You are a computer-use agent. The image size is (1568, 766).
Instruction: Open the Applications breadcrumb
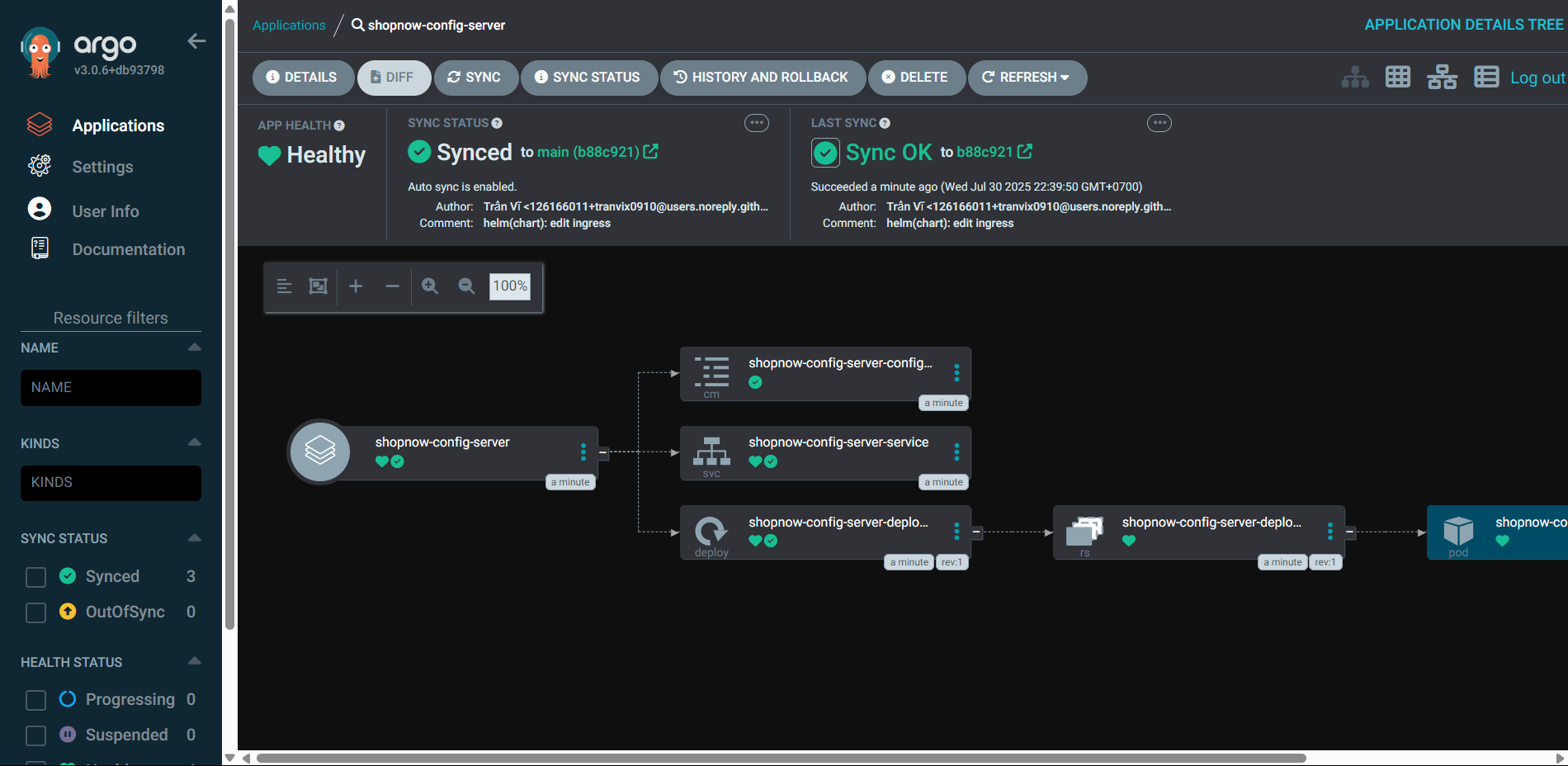pyautogui.click(x=289, y=25)
